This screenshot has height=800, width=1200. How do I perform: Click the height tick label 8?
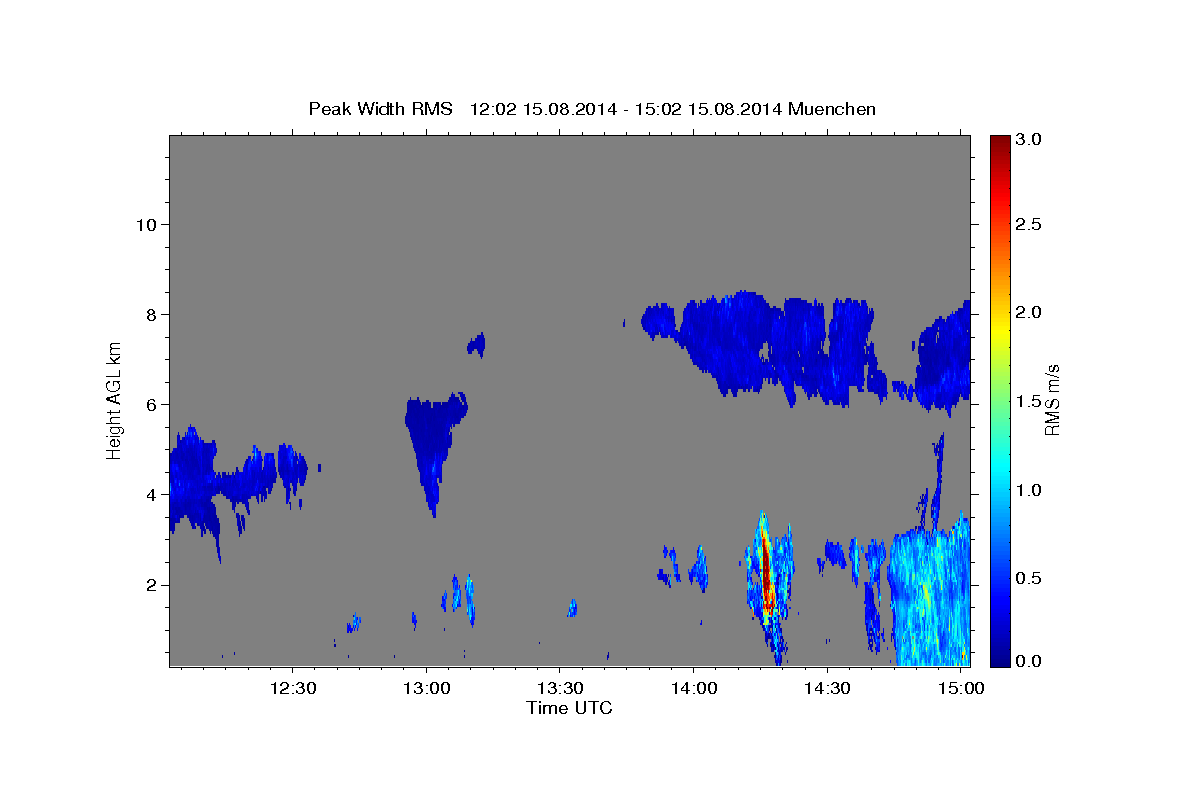(152, 314)
